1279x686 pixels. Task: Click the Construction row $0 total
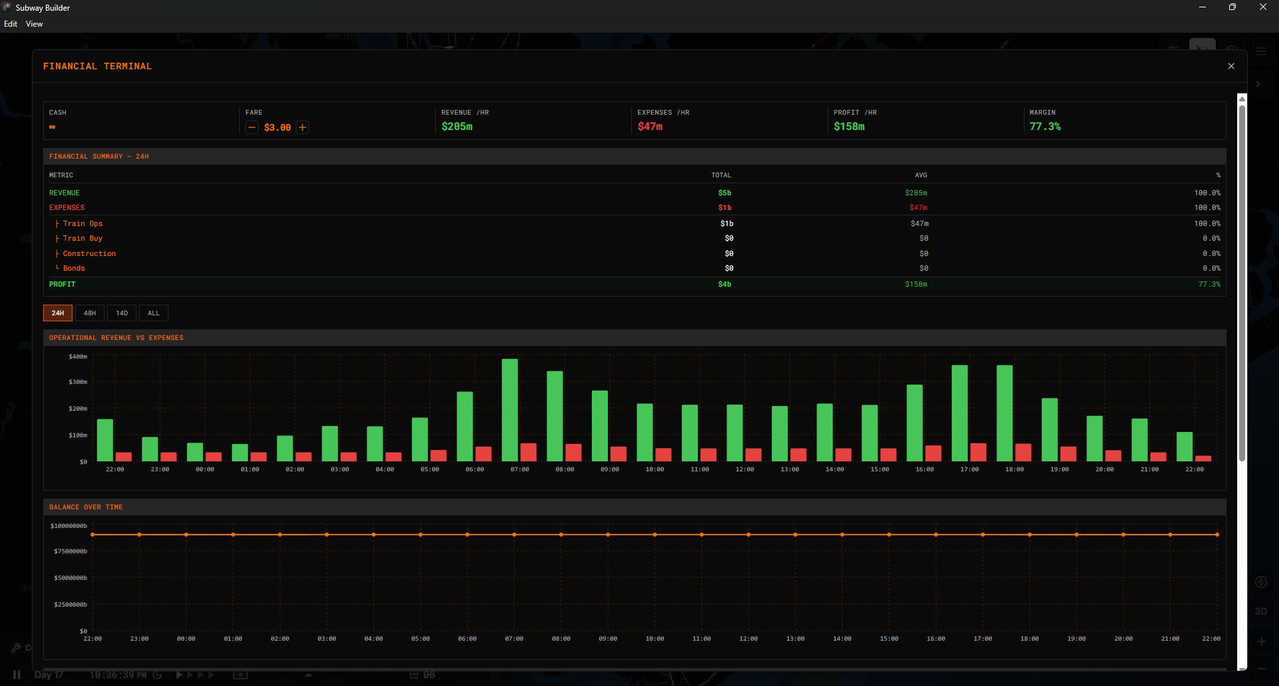(729, 254)
